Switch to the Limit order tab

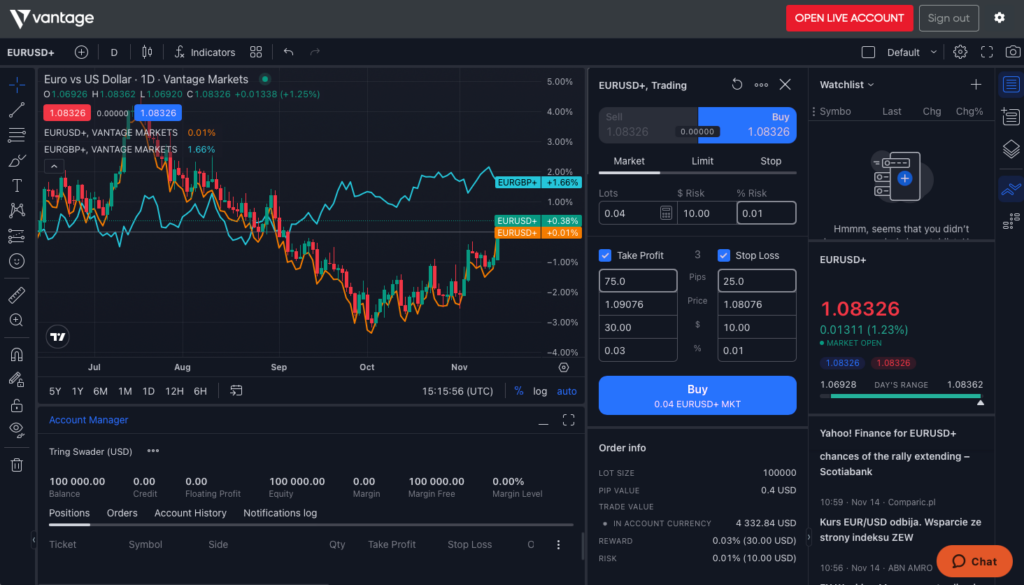tap(702, 161)
